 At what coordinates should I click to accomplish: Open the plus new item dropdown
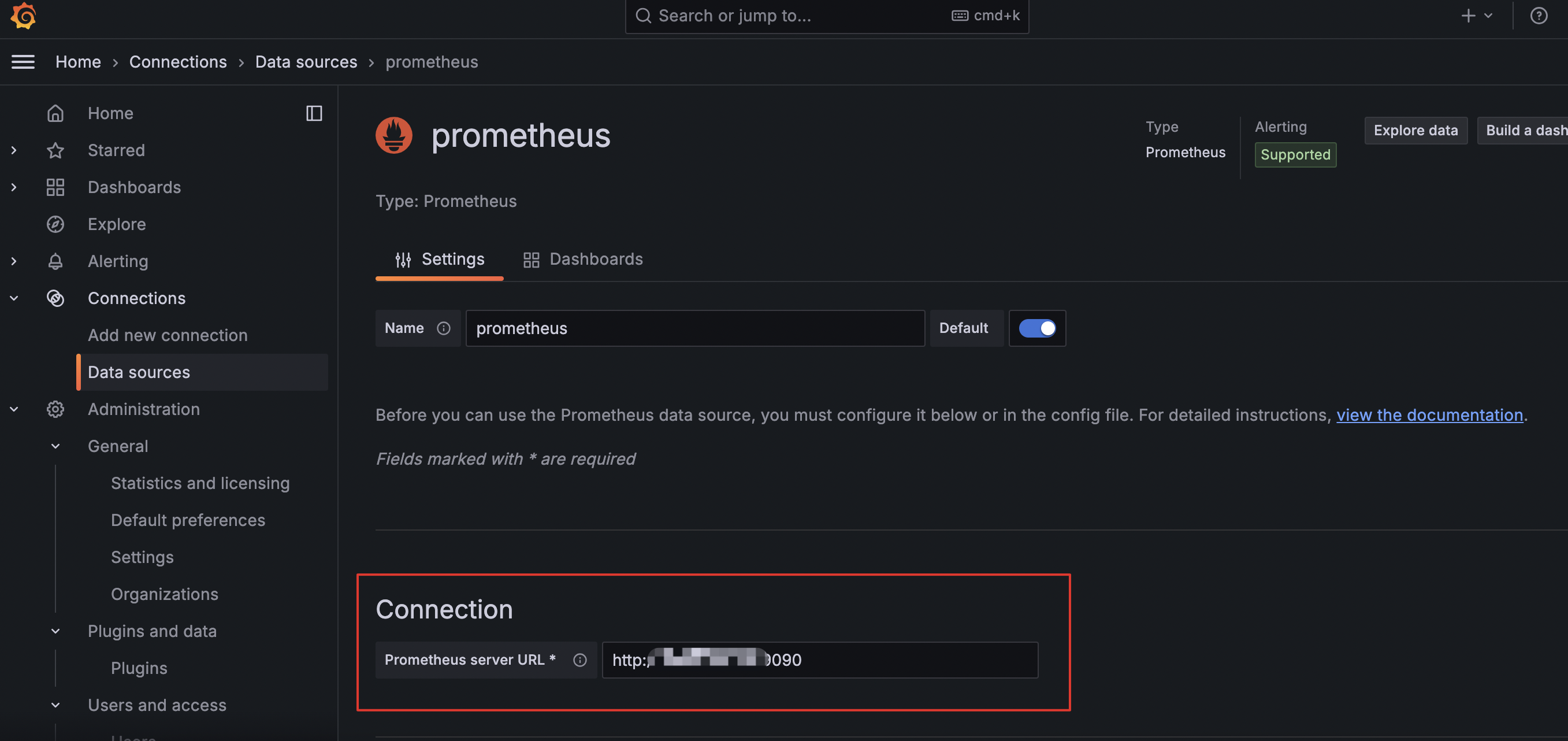[1476, 16]
